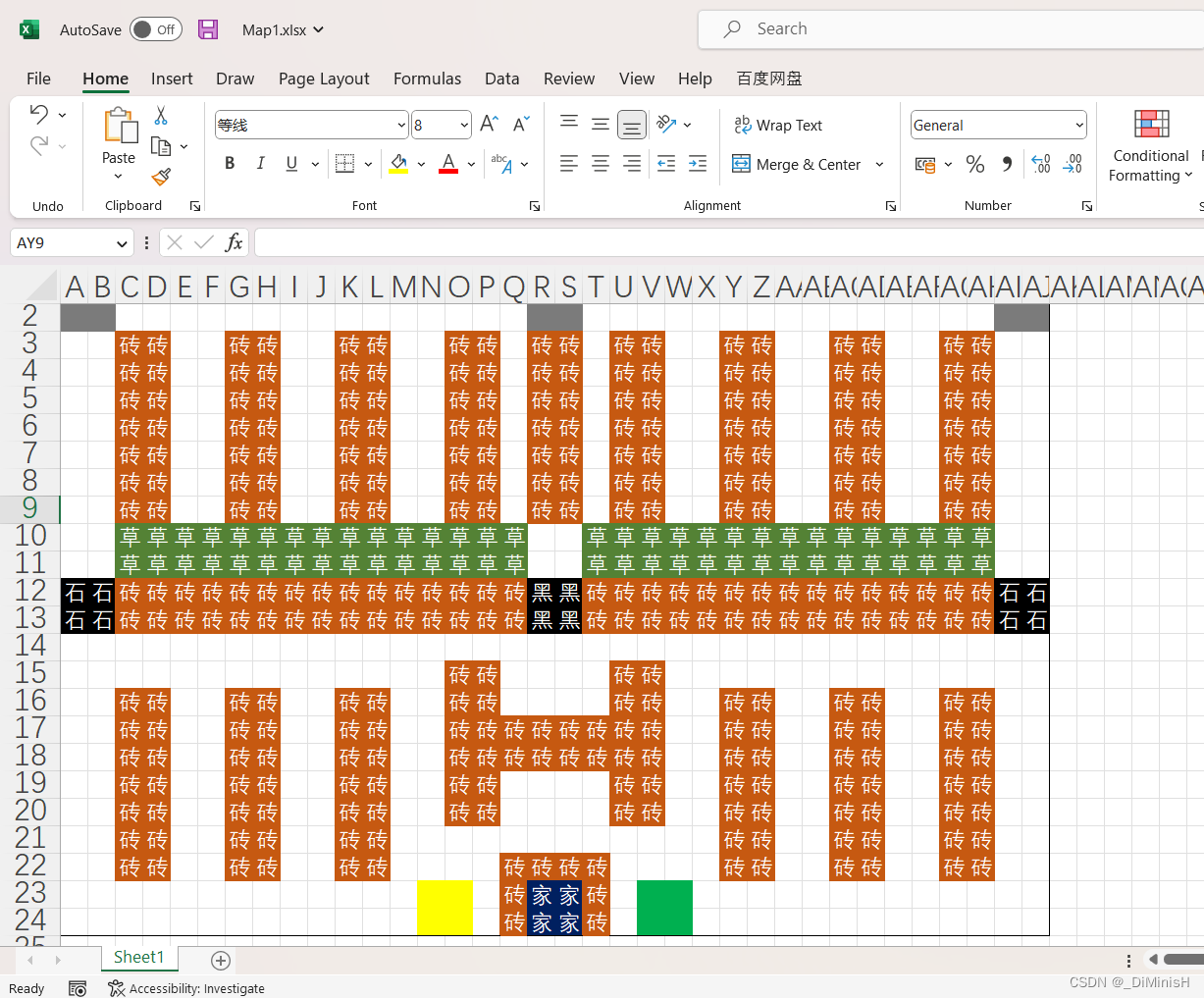Open the Paste options dropdown arrow
1204x998 pixels.
tap(119, 177)
